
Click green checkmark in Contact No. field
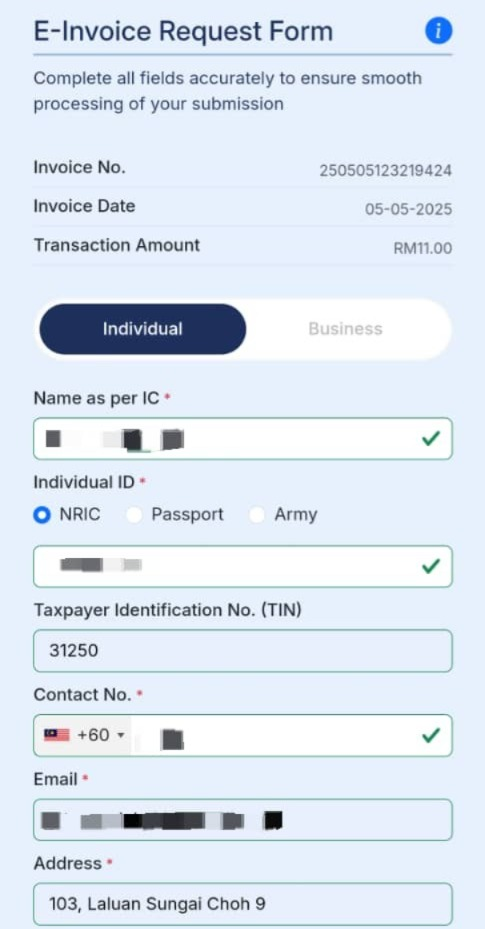[x=431, y=735]
